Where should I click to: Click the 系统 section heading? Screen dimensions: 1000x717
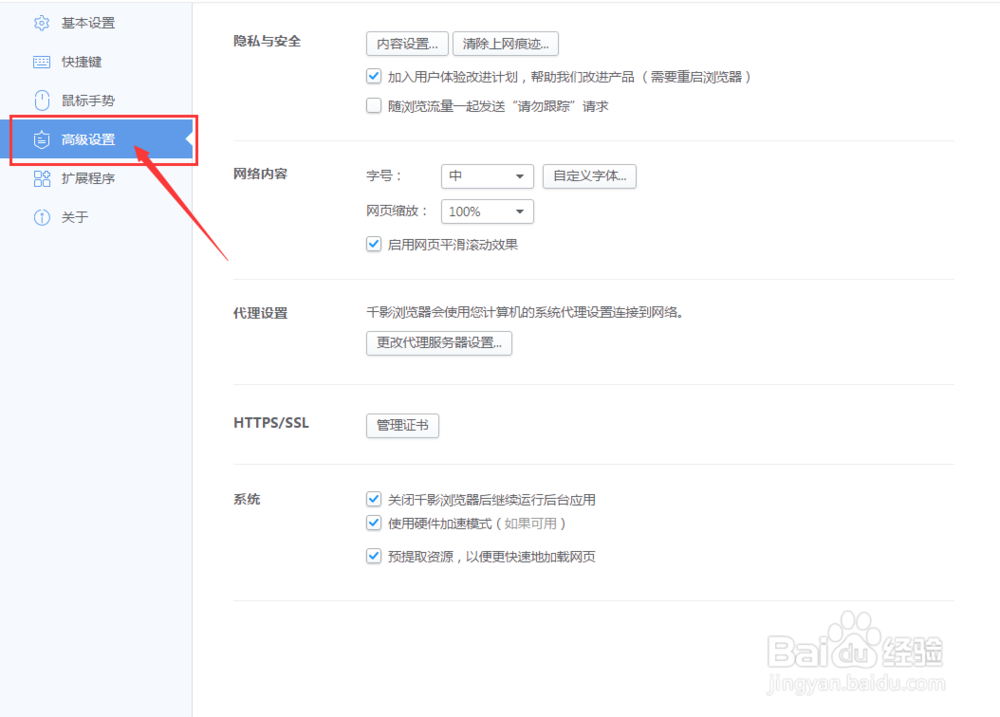point(247,499)
